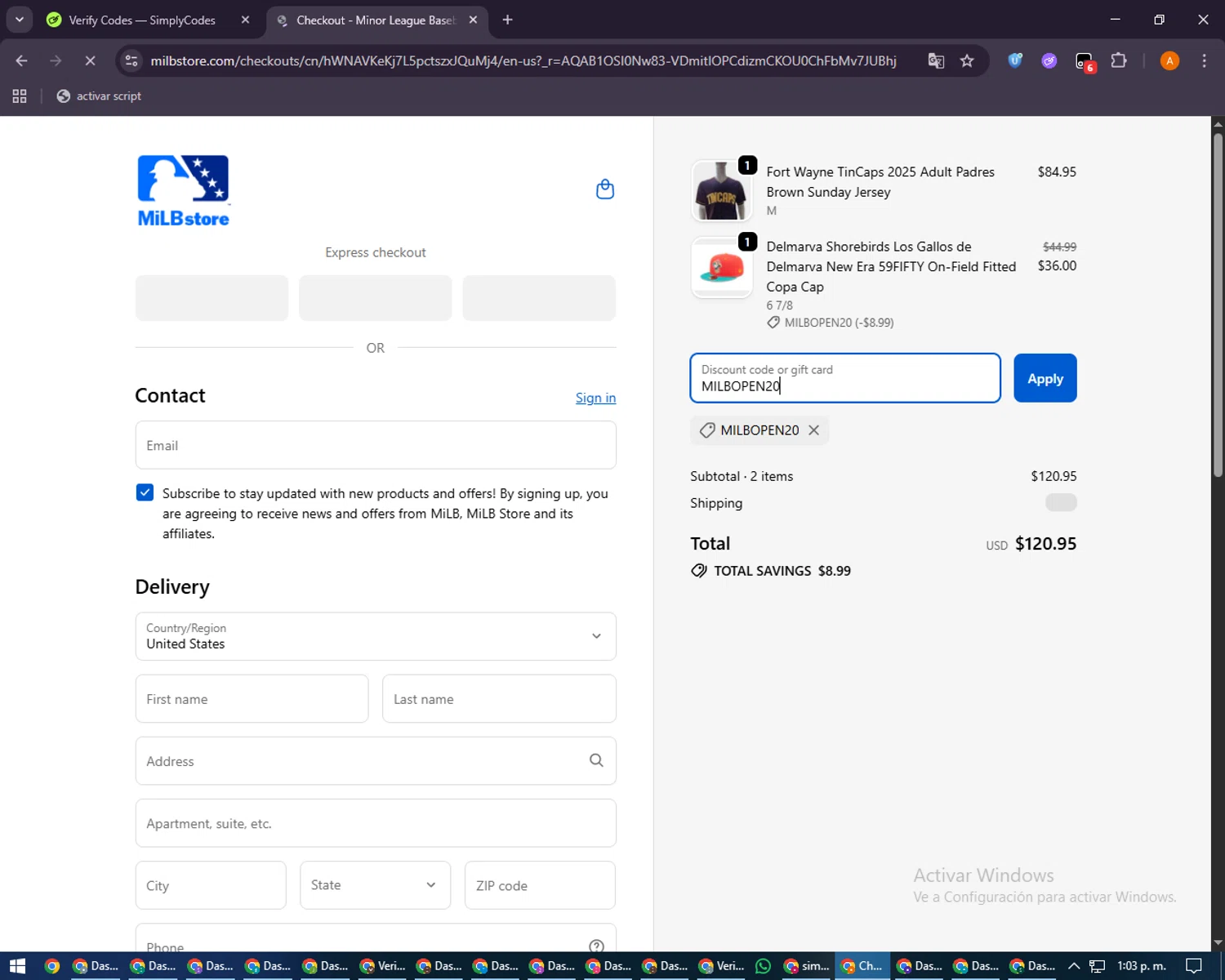The image size is (1225, 980).
Task: Click the MiLB Store logo
Action: 184,191
